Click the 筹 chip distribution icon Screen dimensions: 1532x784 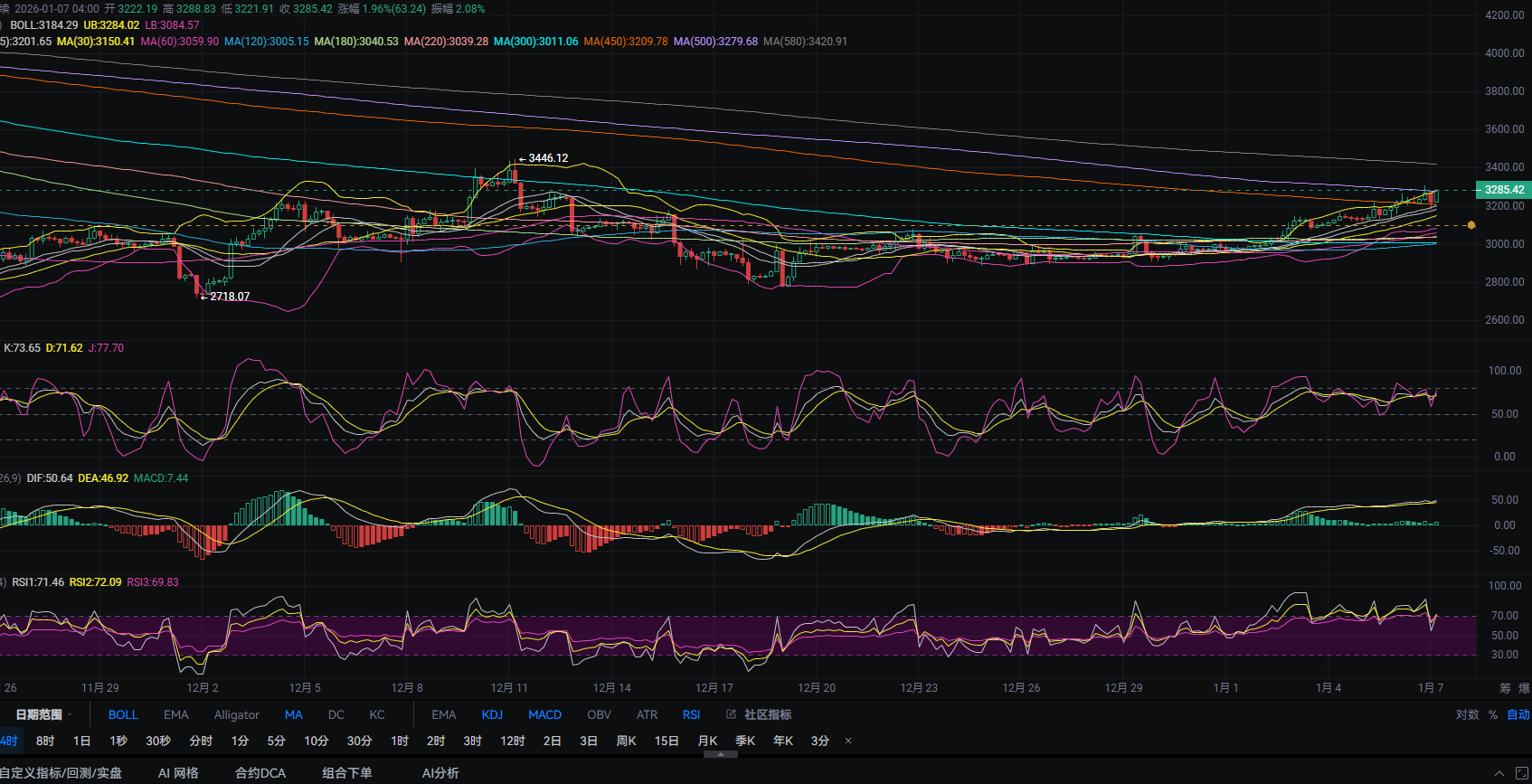(x=1505, y=688)
